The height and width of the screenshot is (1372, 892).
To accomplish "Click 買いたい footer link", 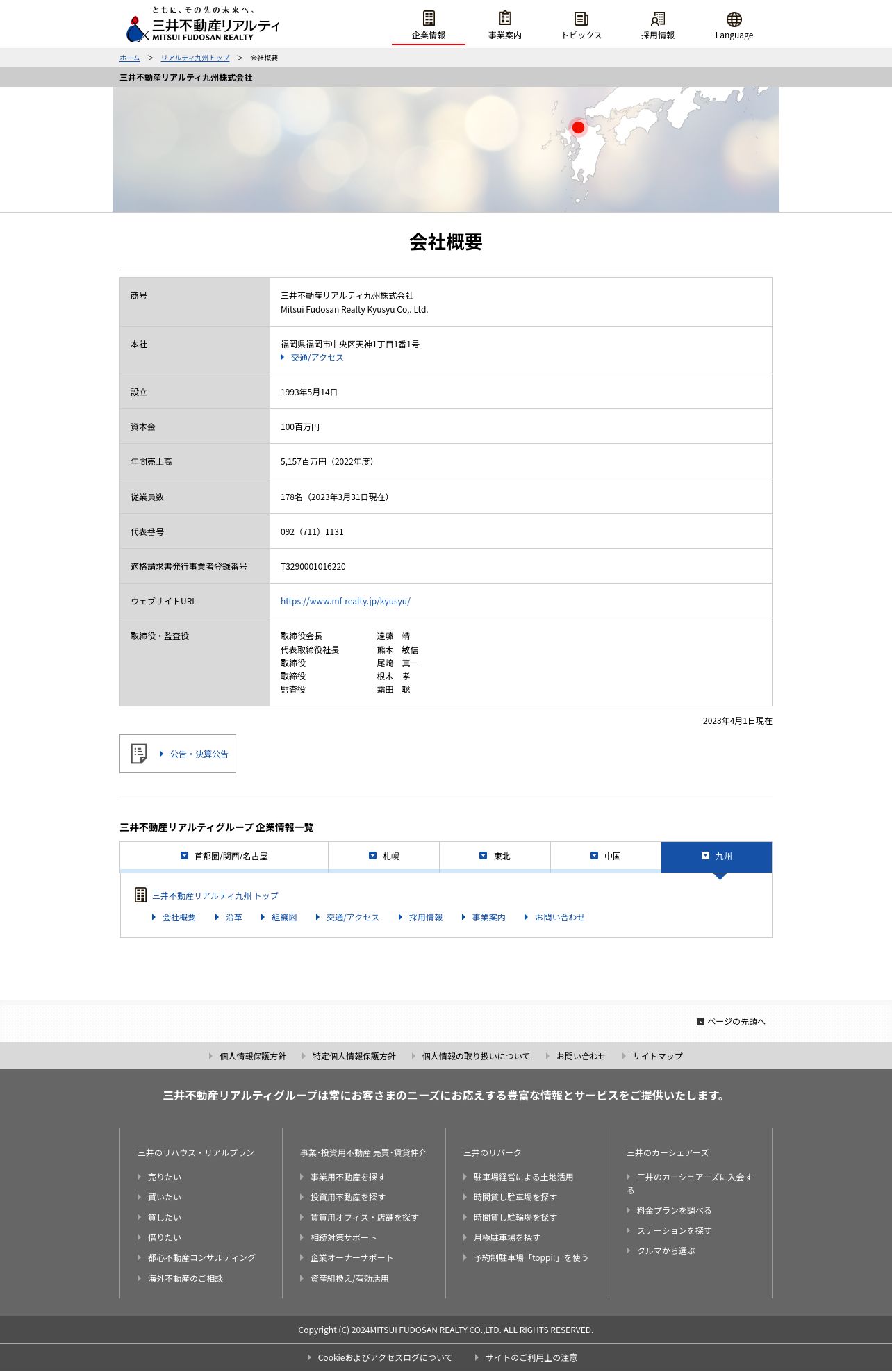I will (165, 1197).
